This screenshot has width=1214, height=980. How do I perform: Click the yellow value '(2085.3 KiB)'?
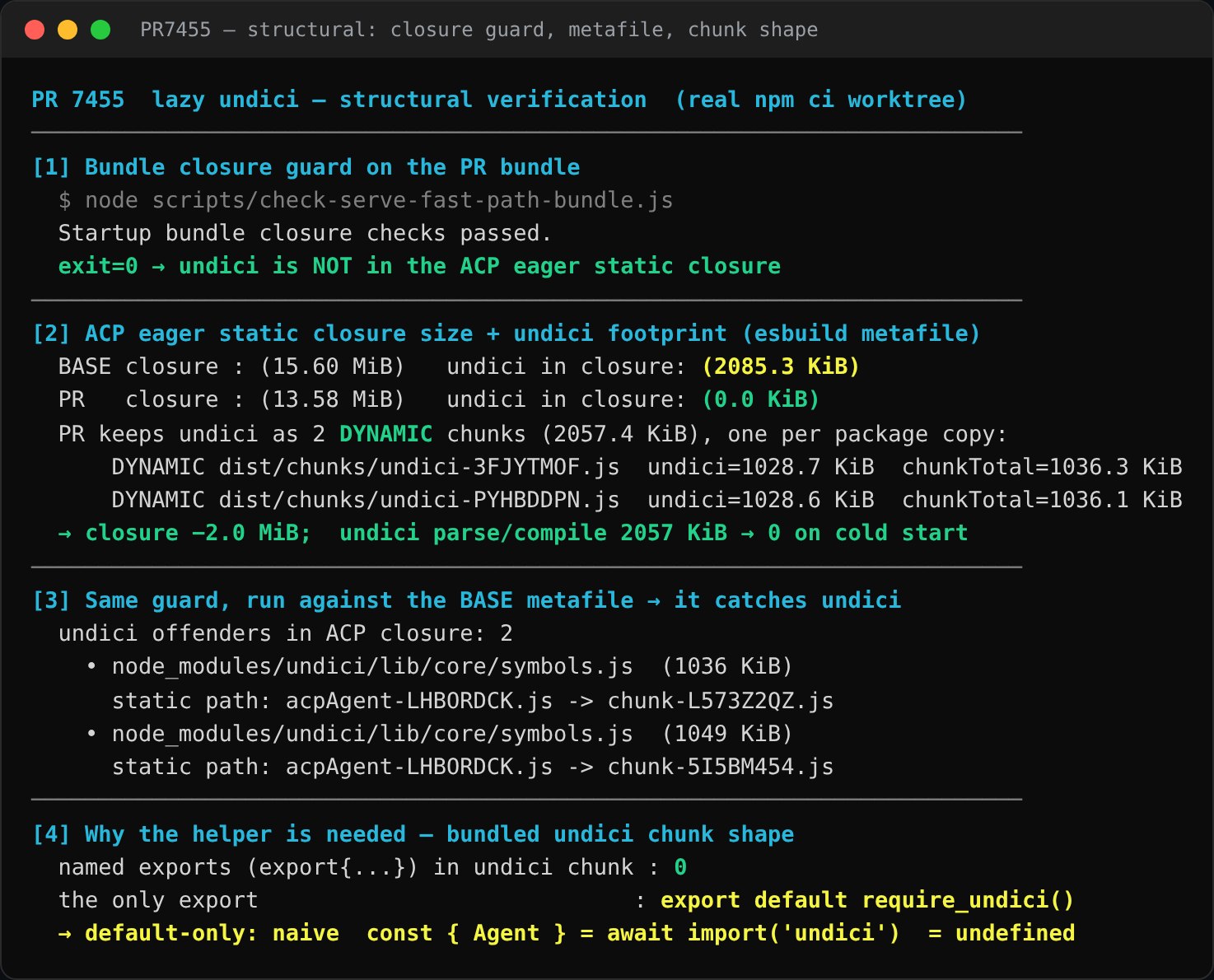(781, 366)
